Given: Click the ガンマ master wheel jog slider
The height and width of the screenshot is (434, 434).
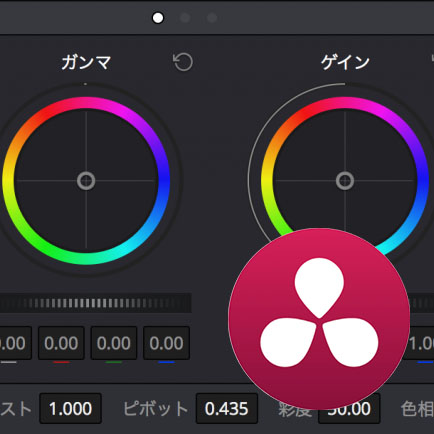Looking at the screenshot, I should [x=96, y=303].
